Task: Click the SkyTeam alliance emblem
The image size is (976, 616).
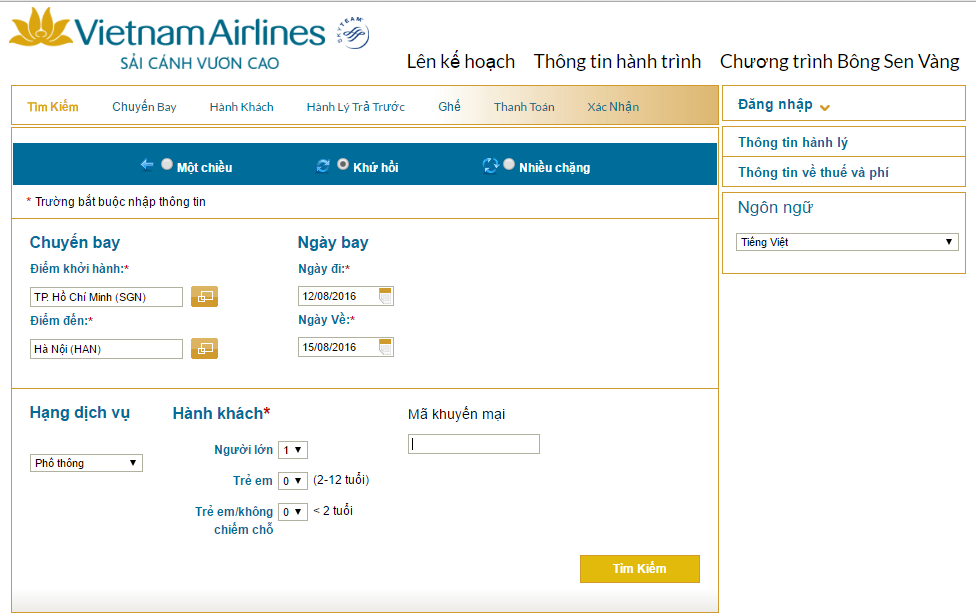Action: [x=354, y=32]
